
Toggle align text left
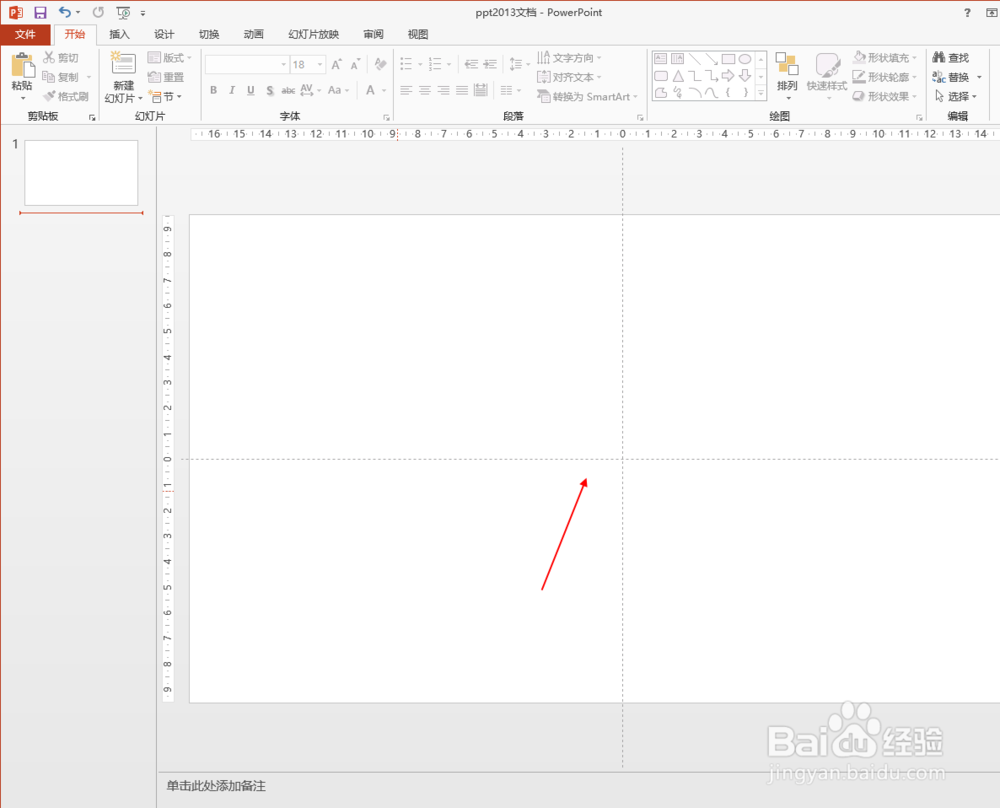[406, 90]
